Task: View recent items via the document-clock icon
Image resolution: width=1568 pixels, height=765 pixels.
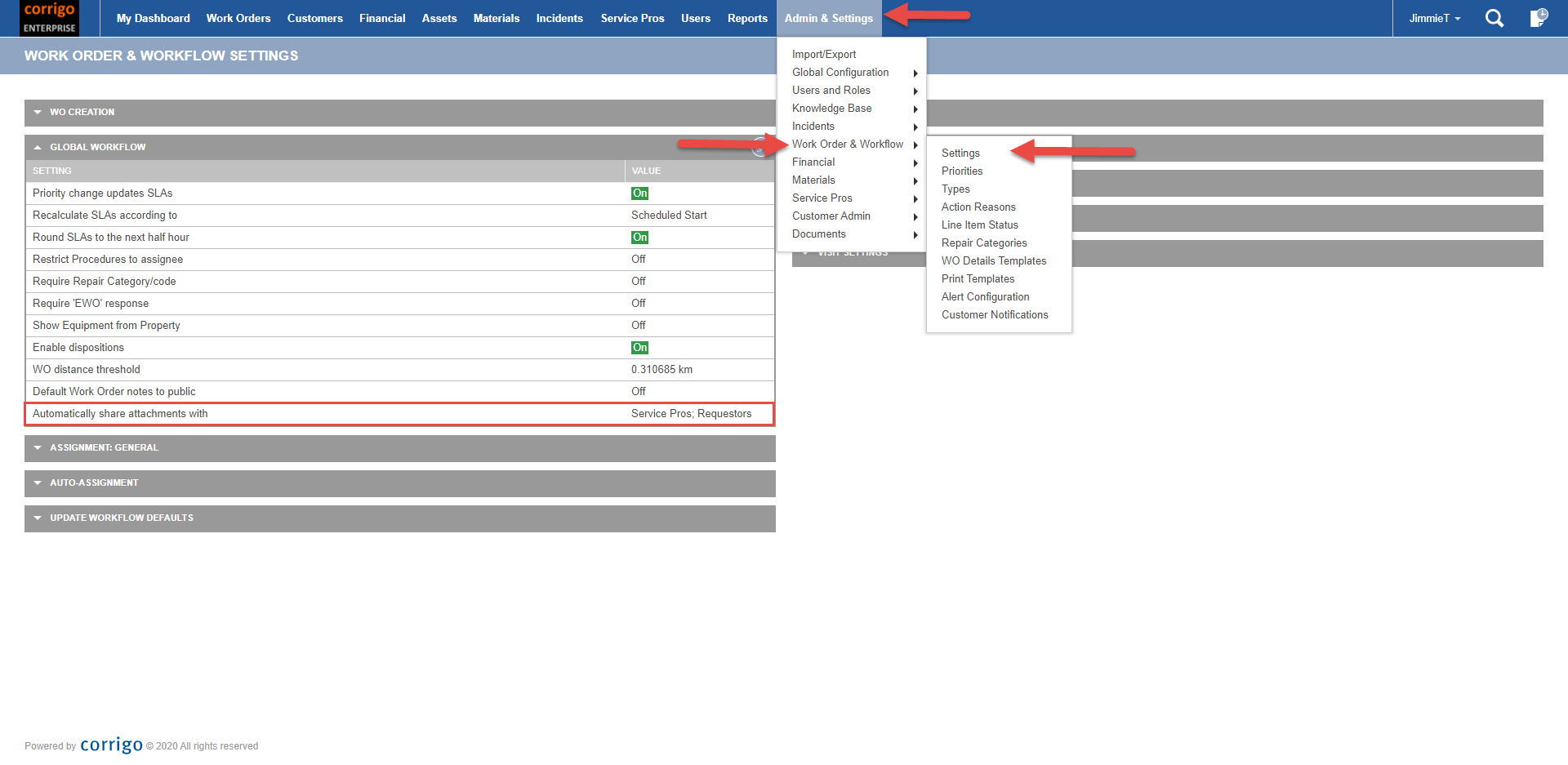Action: pos(1539,18)
